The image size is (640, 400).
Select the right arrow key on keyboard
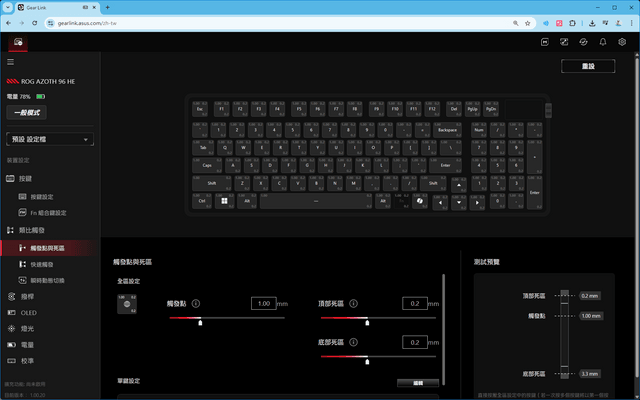coord(477,202)
